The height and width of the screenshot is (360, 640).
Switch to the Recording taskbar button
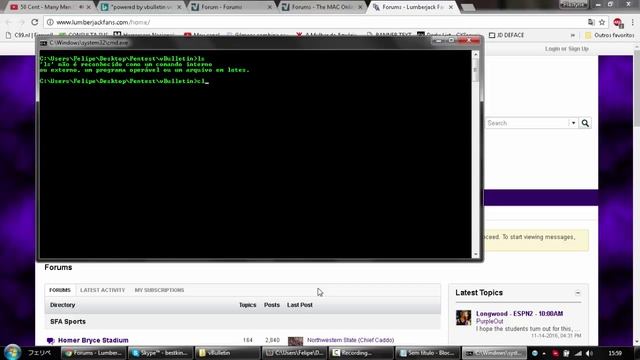click(x=361, y=353)
